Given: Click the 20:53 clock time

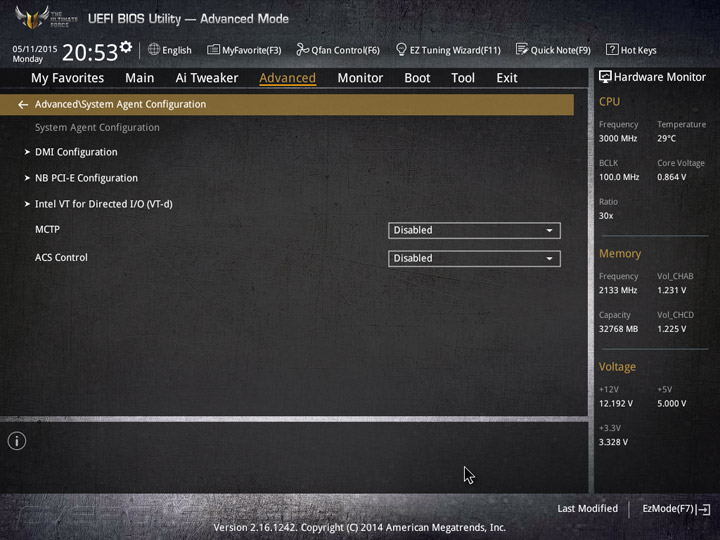Looking at the screenshot, I should (90, 52).
